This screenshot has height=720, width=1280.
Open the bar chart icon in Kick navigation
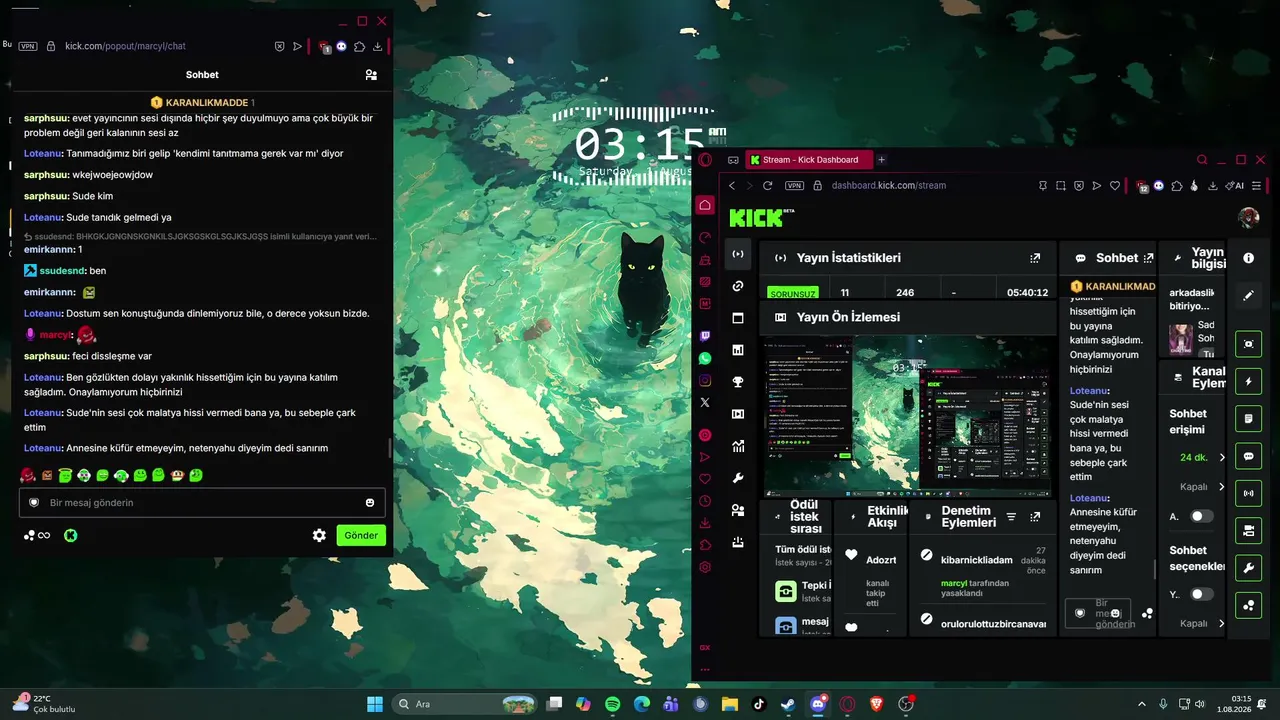click(738, 350)
